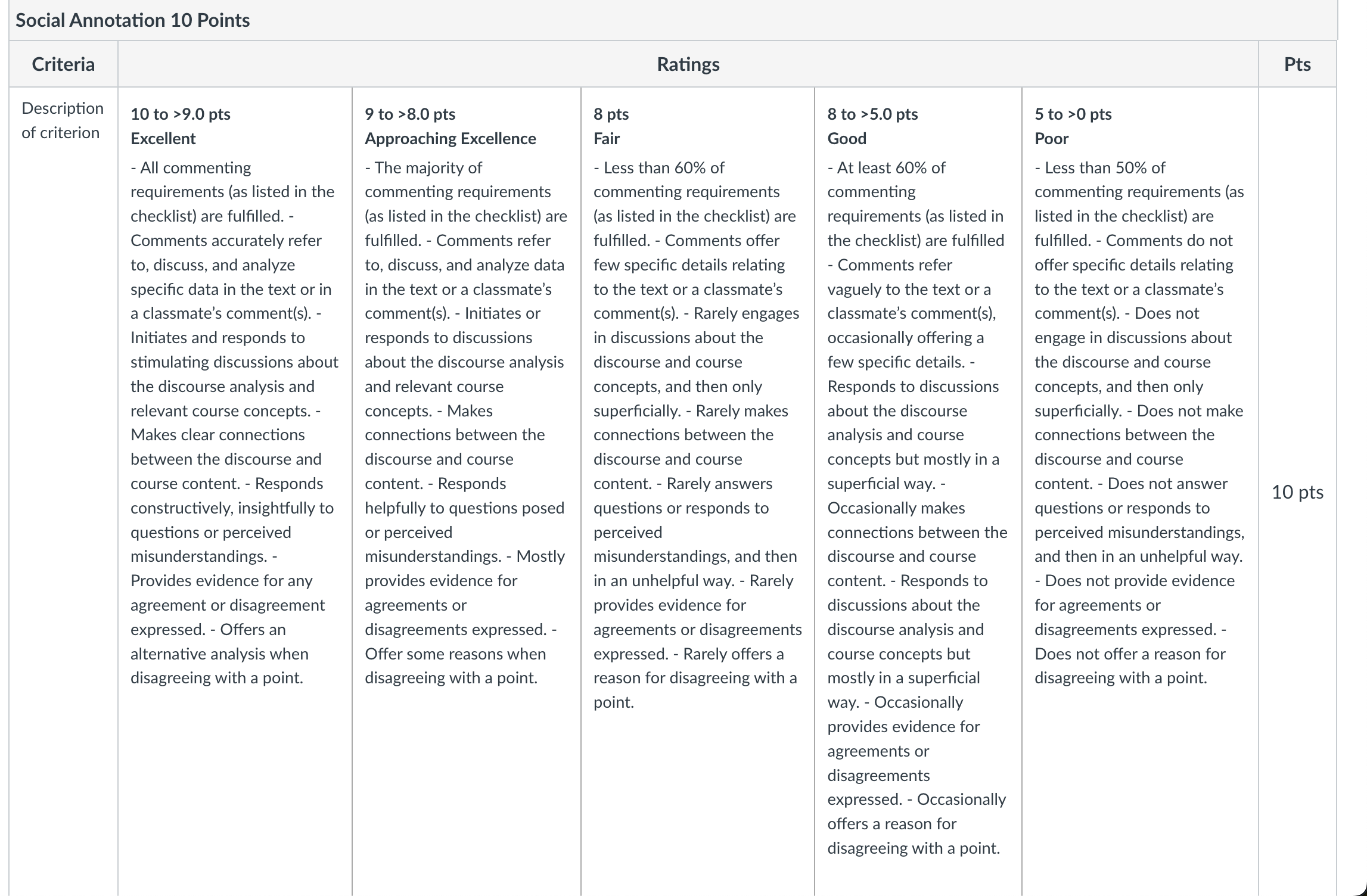Click the 10 pts total value
This screenshot has height=896, width=1367.
[1297, 492]
